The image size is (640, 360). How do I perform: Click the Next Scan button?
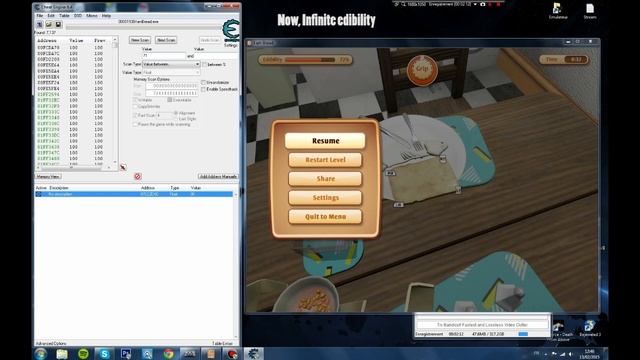166,40
